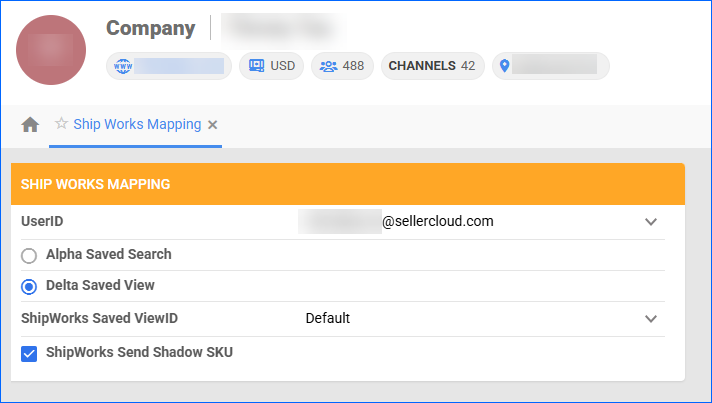Expand the UserID dropdown chevron

pos(651,222)
